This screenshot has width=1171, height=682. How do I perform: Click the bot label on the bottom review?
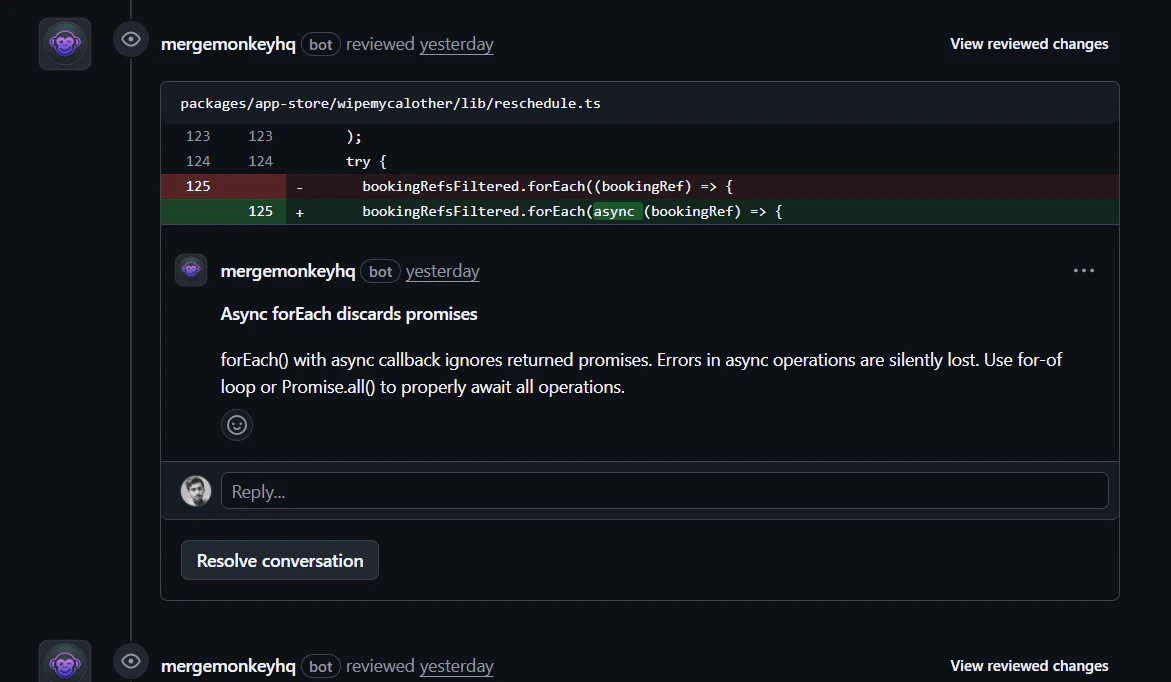[x=320, y=665]
